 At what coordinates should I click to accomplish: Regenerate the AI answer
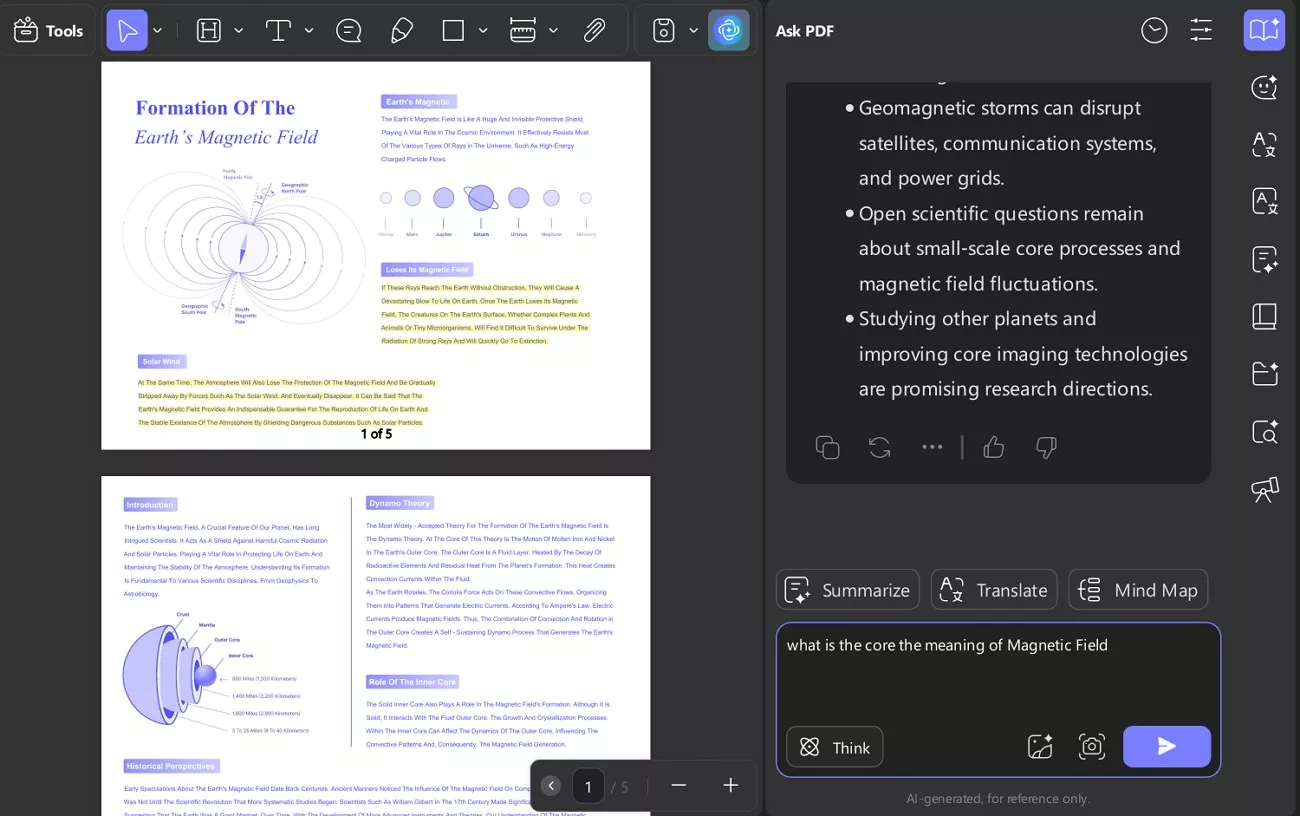pos(879,447)
